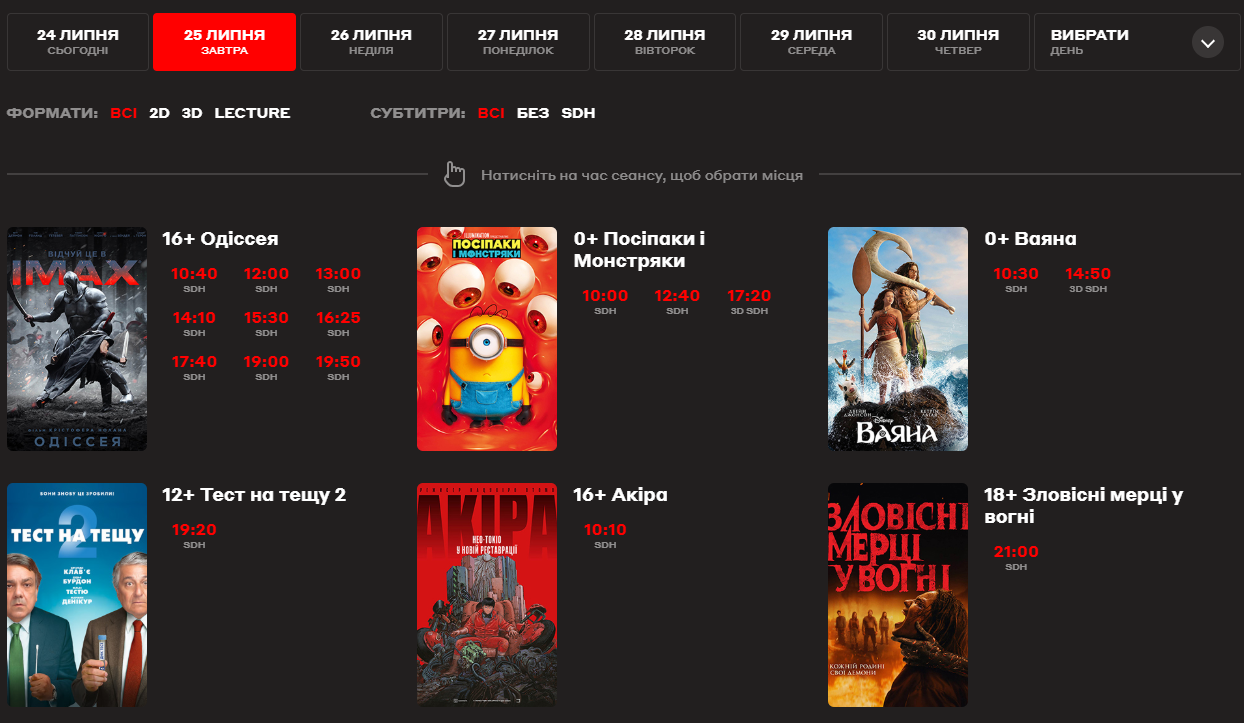1244x723 pixels.
Task: Choose the 30 ЛИПНЯ ЧЕТВЕР tab
Action: 958,42
